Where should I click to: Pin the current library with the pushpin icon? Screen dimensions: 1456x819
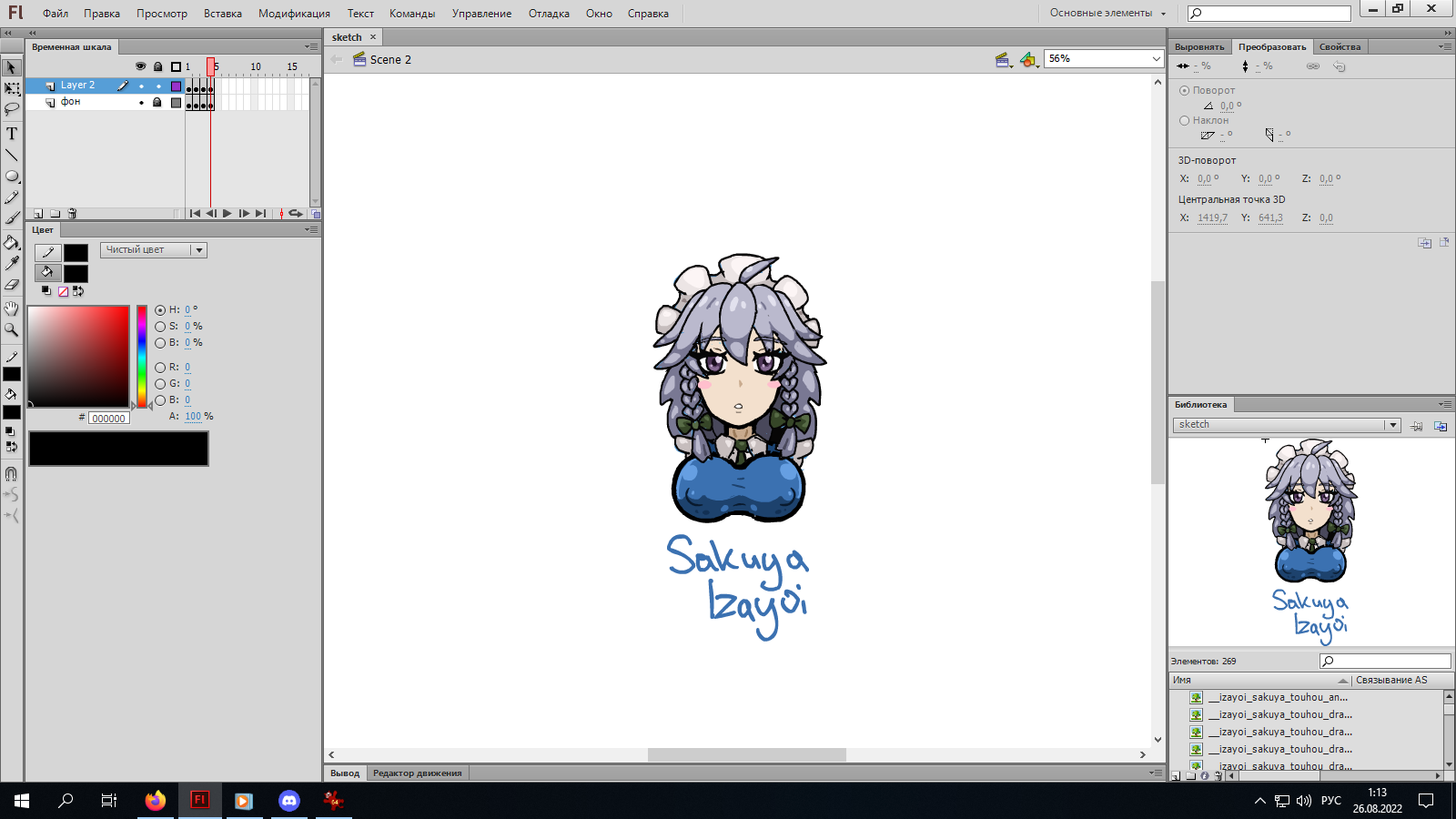tap(1417, 426)
